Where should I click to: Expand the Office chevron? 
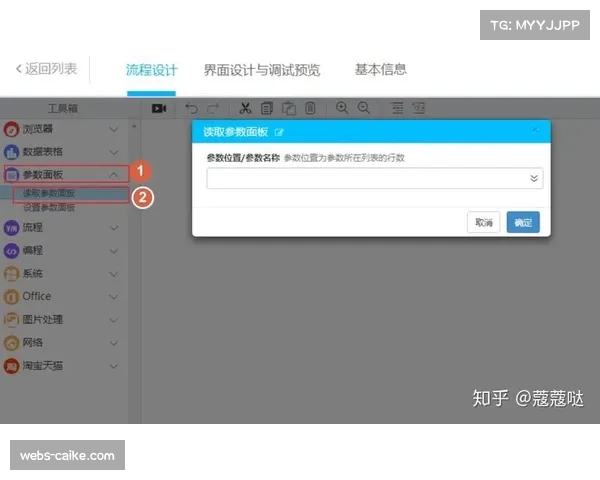(x=114, y=297)
